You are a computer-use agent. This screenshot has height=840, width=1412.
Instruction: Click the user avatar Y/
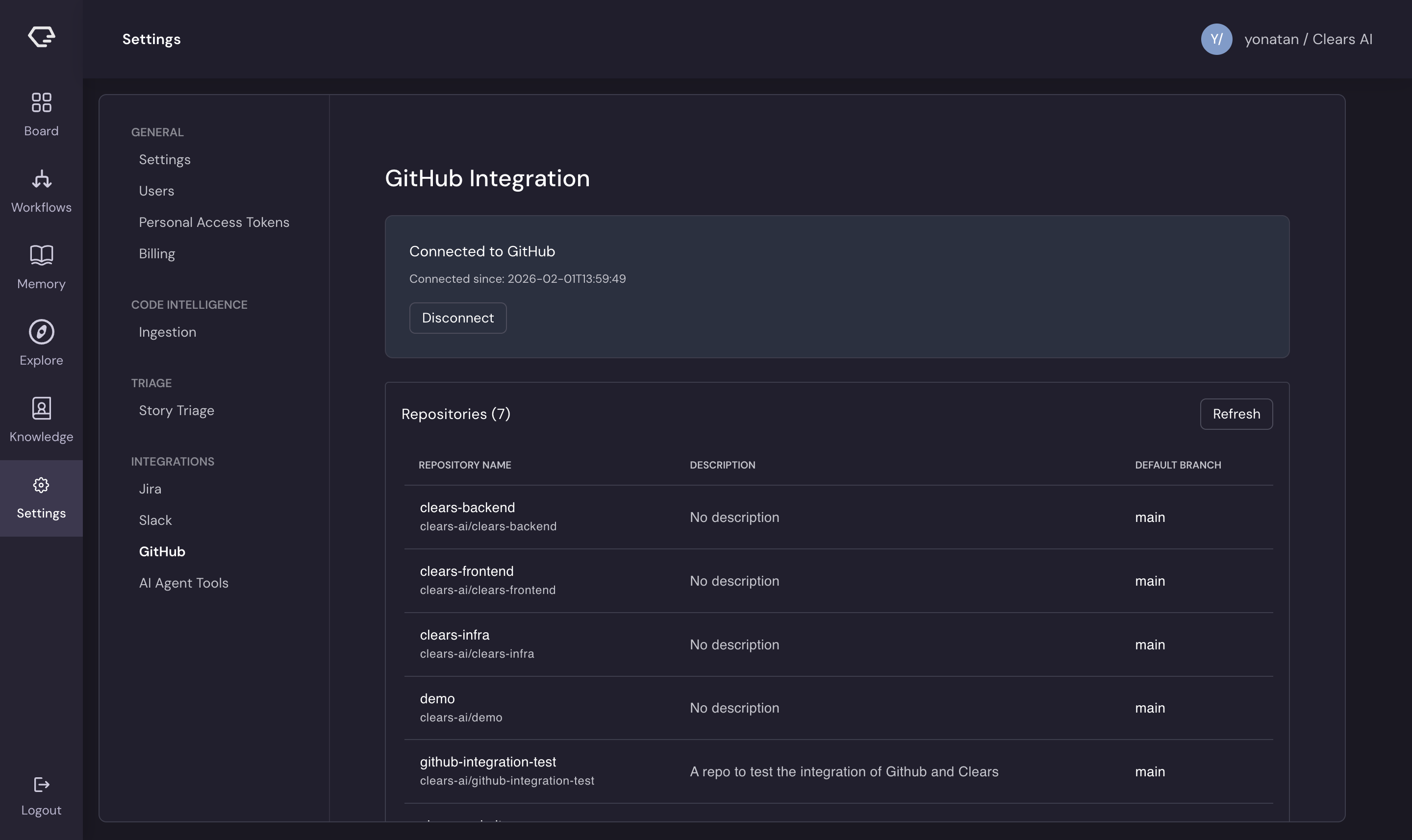click(x=1217, y=39)
